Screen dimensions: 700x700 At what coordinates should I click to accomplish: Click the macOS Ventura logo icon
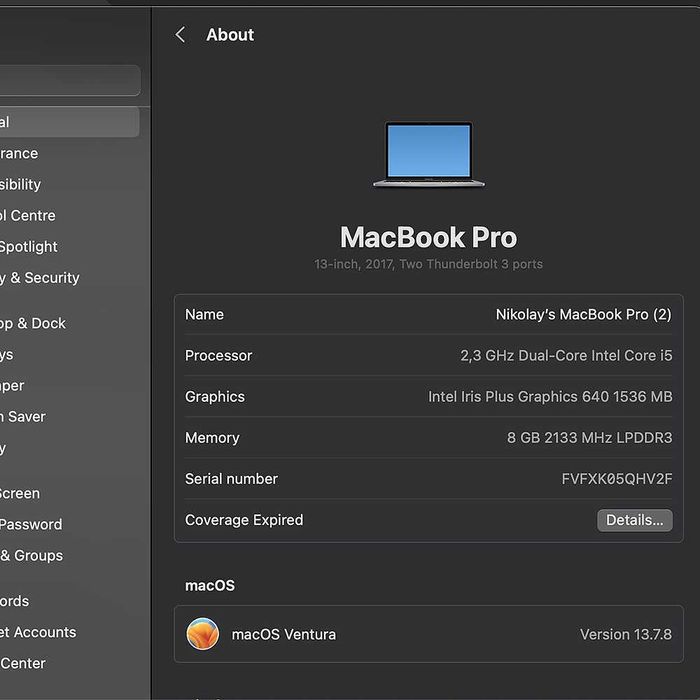tap(203, 634)
